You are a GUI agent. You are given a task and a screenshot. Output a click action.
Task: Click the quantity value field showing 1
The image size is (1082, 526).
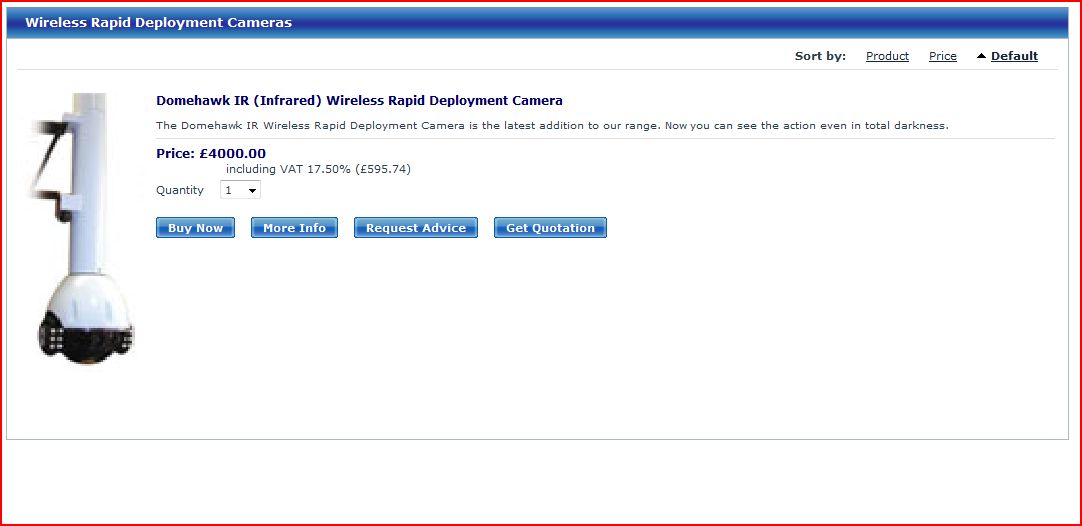[x=231, y=190]
